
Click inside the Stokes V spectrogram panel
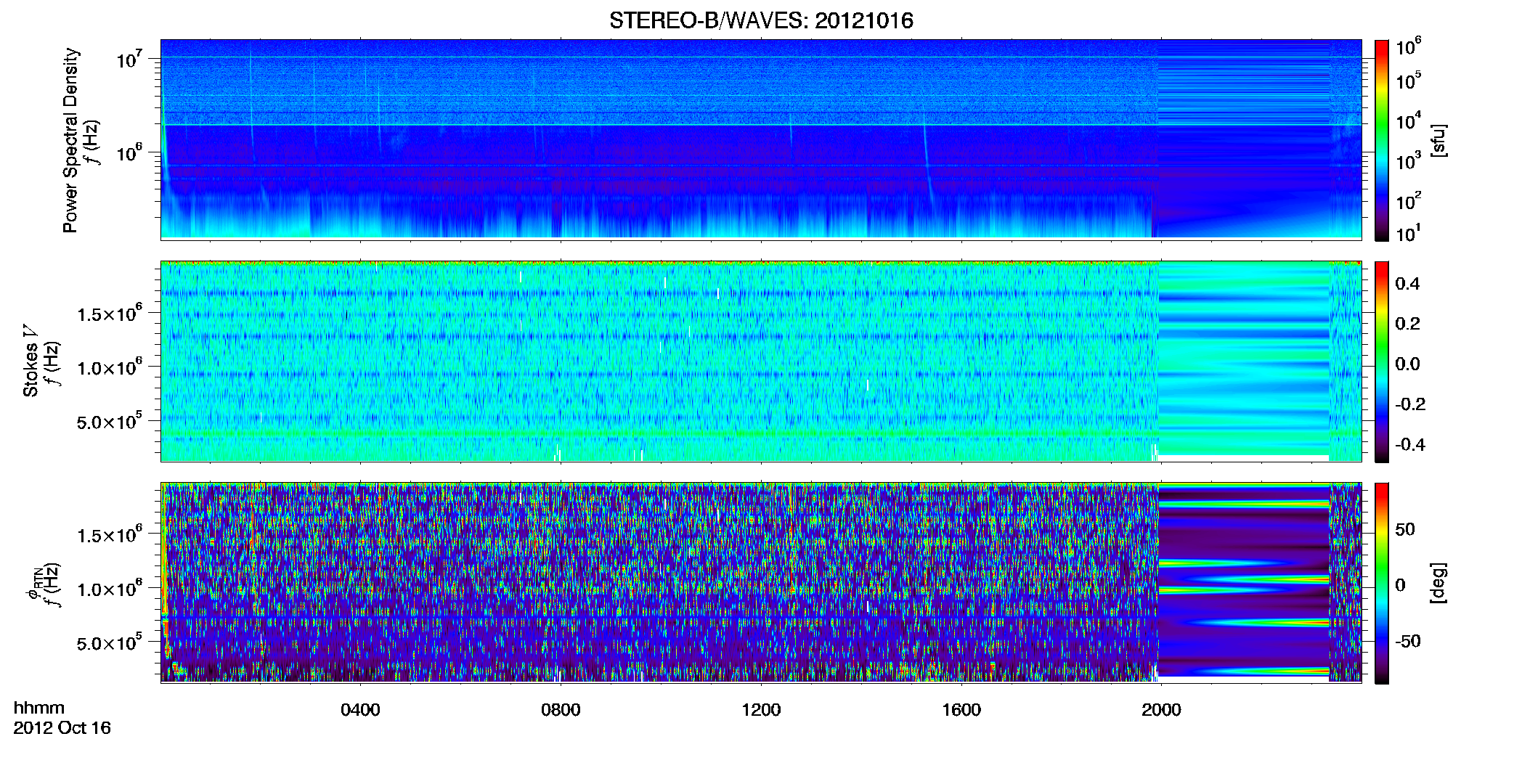pyautogui.click(x=761, y=361)
